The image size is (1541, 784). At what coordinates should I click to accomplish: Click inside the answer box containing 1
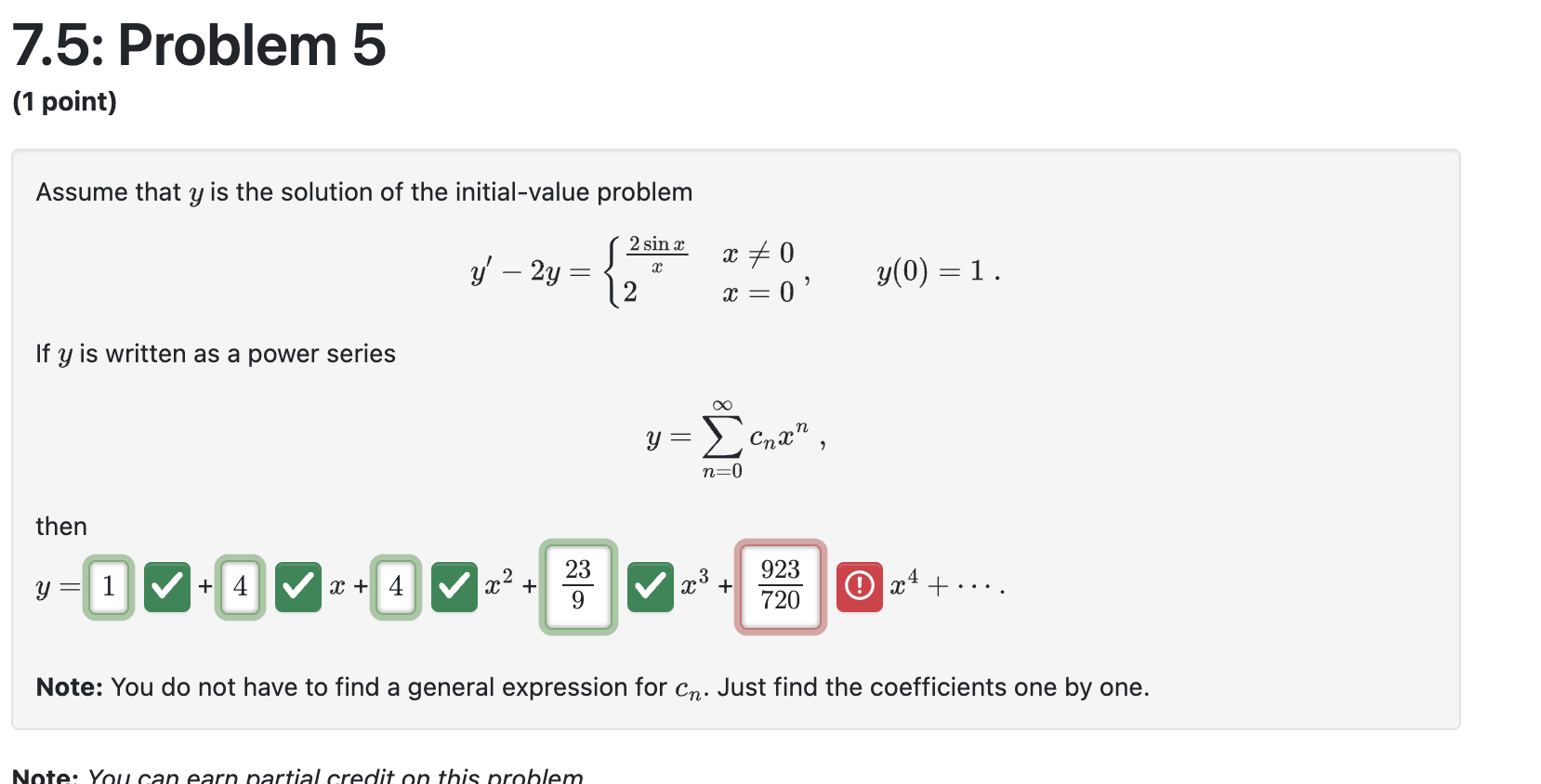coord(108,586)
